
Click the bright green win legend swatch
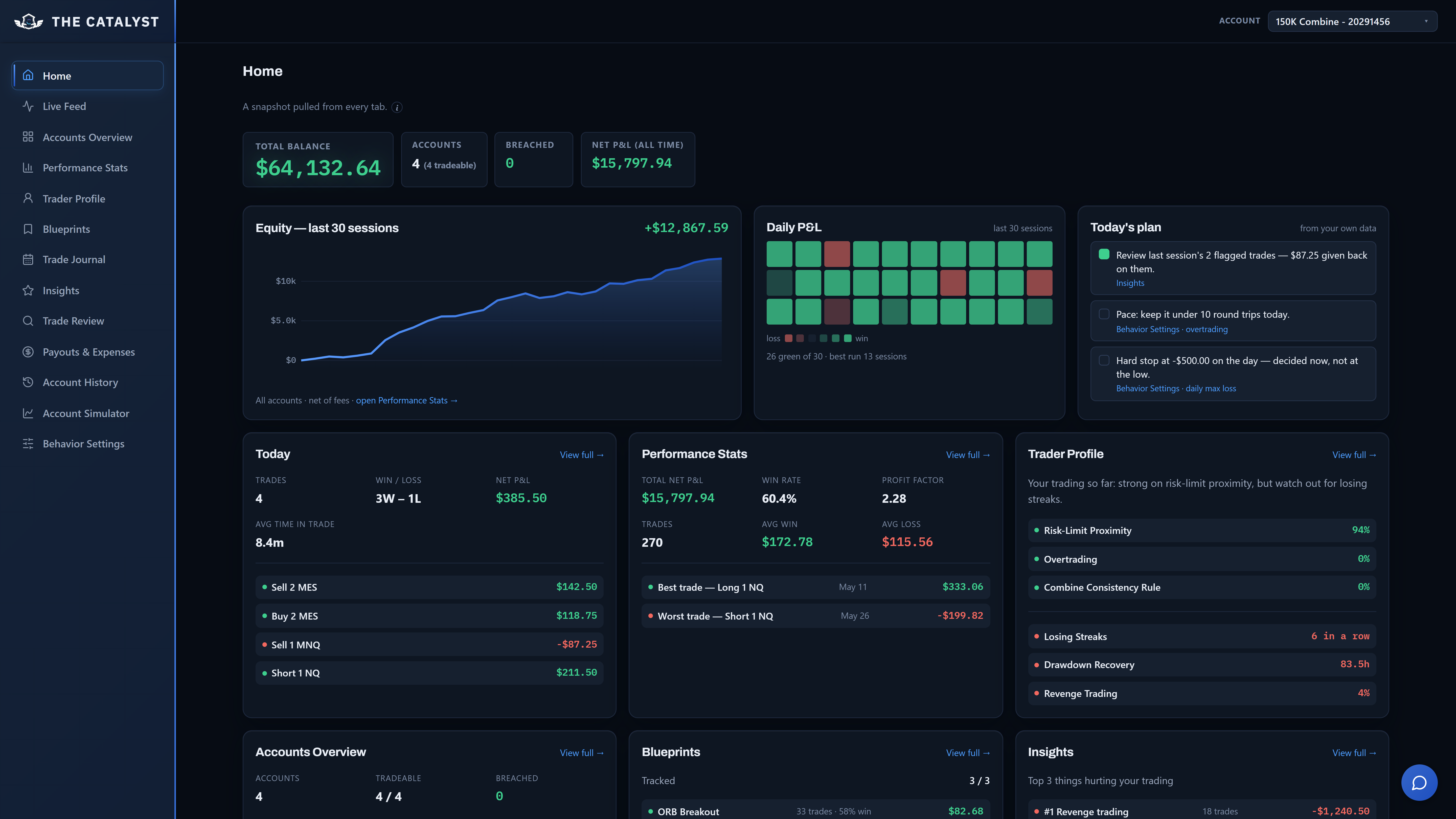pos(847,338)
